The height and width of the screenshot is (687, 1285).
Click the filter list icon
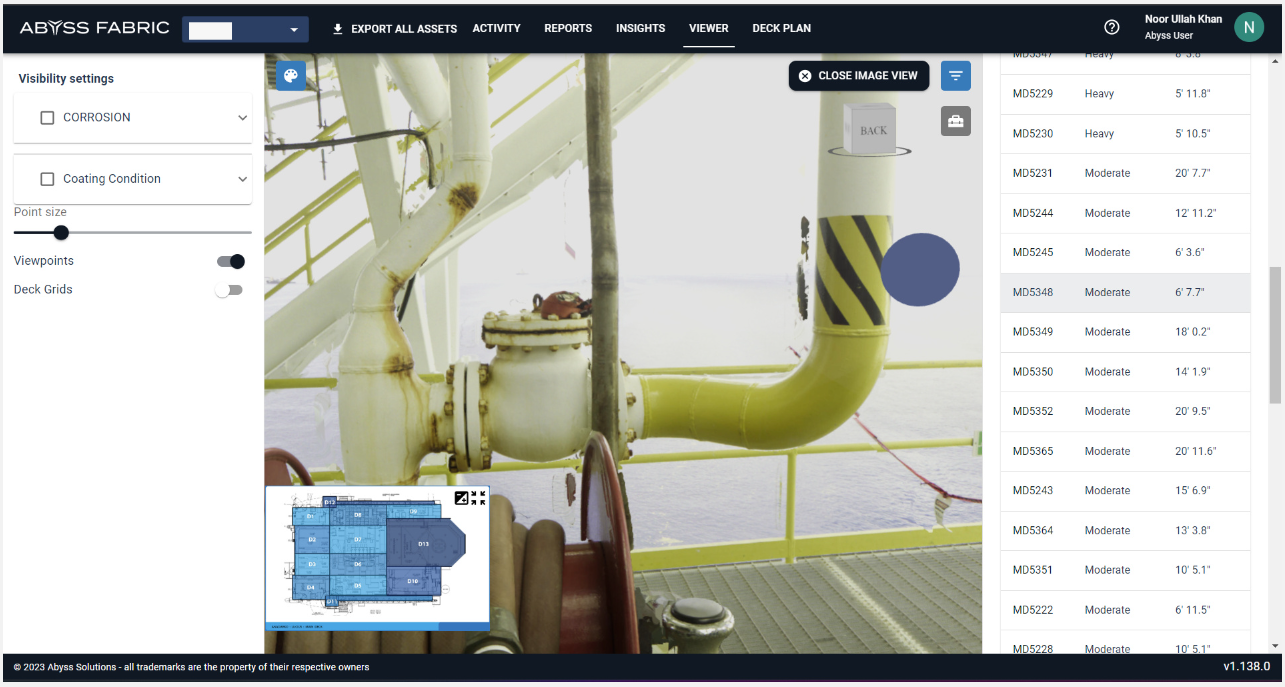(956, 76)
